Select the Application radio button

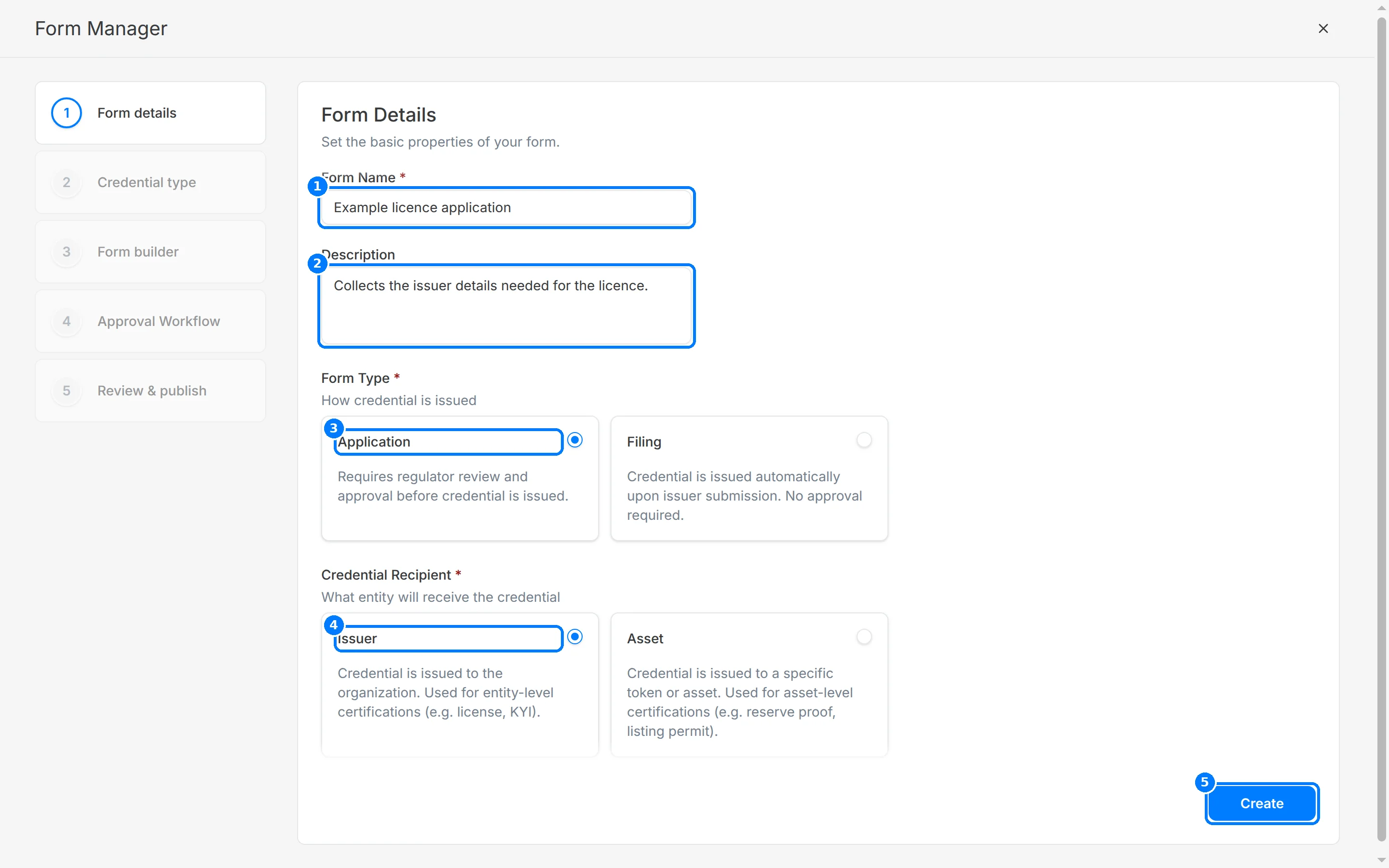point(574,440)
